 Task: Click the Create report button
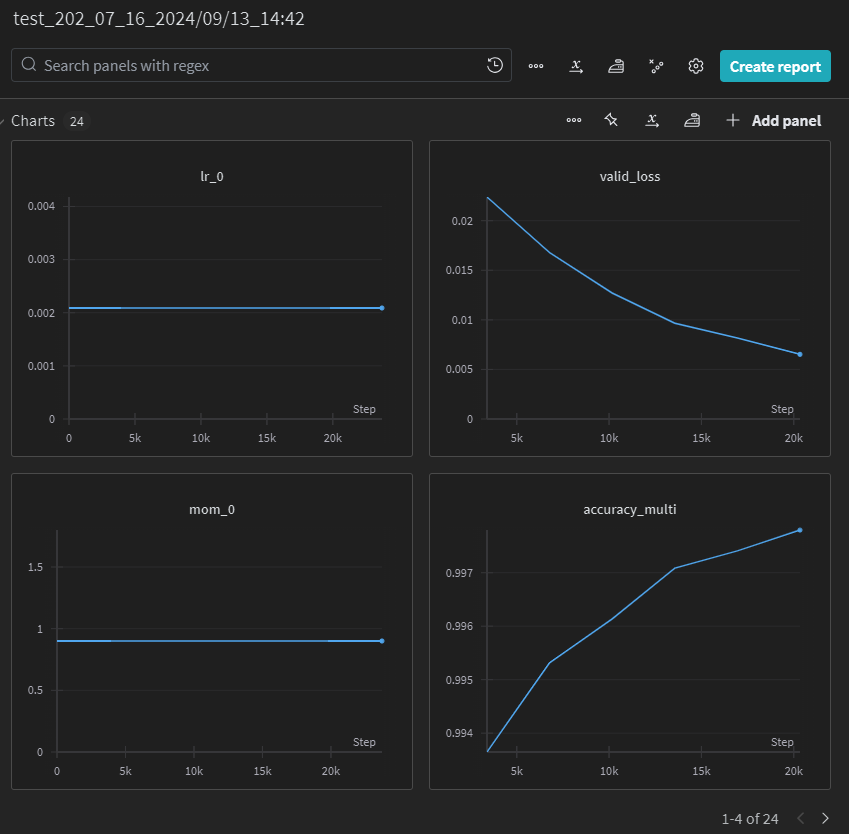775,66
